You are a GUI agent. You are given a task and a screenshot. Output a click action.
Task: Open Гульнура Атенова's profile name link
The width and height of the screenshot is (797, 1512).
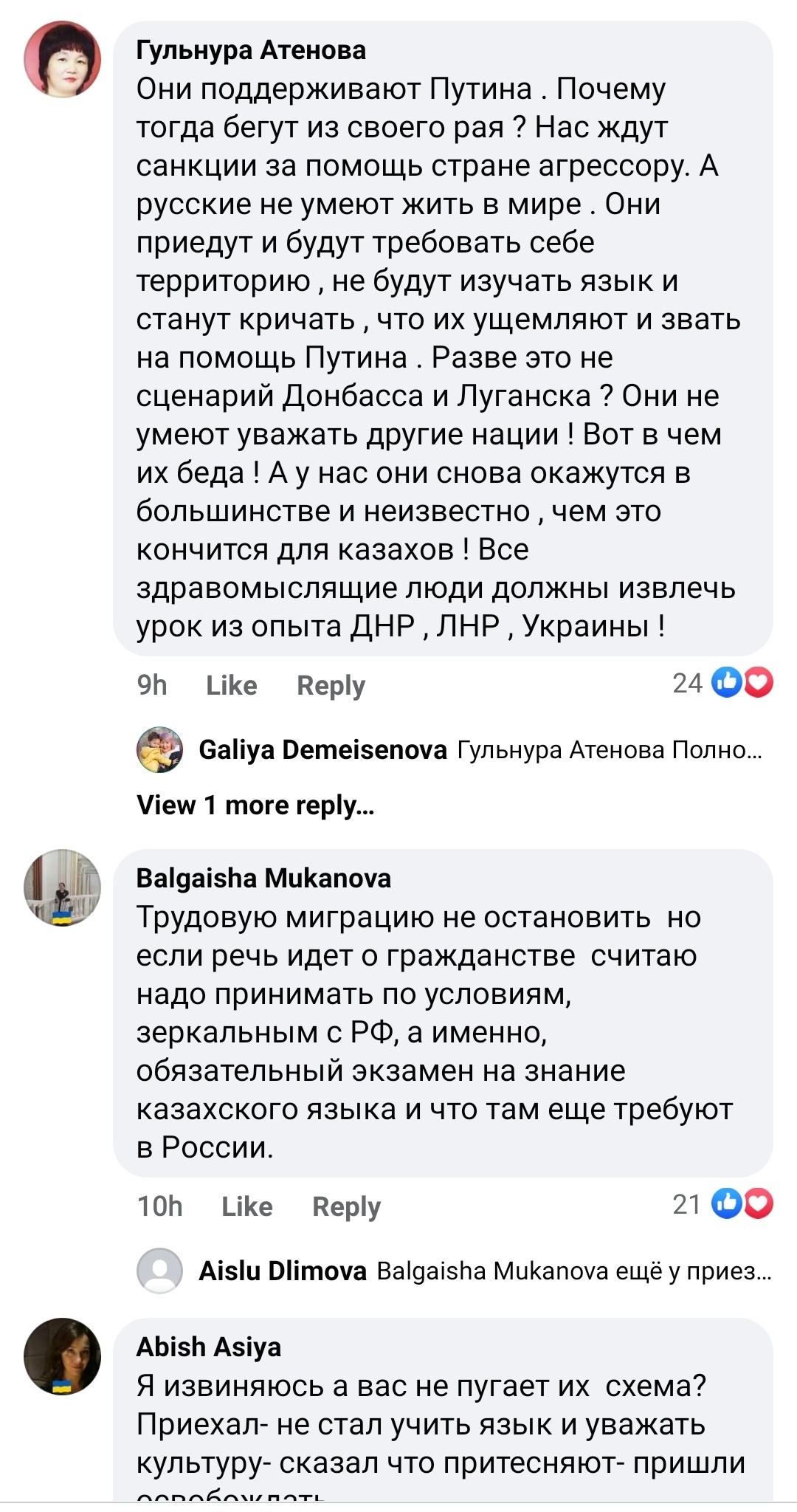(x=251, y=50)
